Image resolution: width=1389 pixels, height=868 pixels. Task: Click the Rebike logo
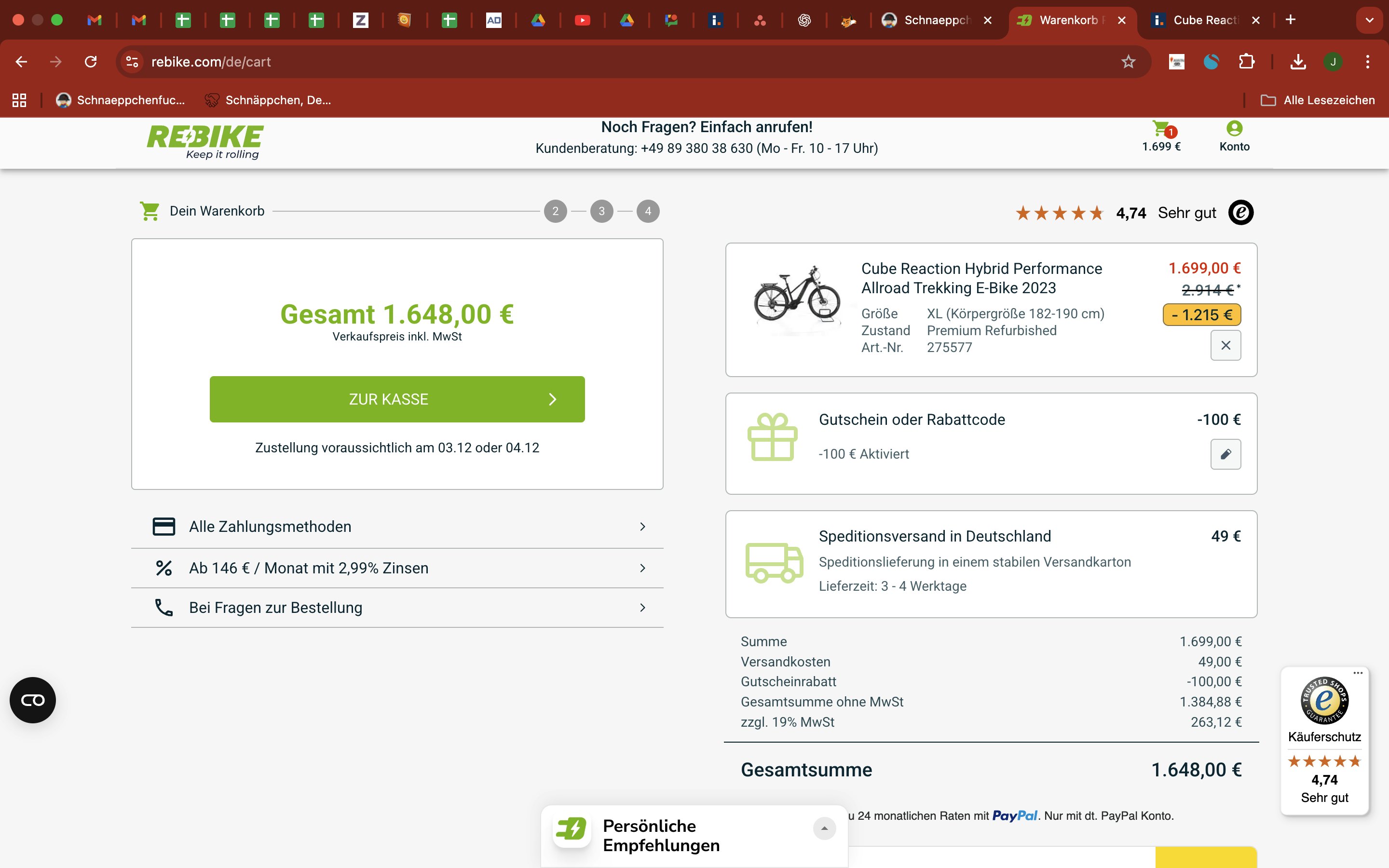(204, 142)
